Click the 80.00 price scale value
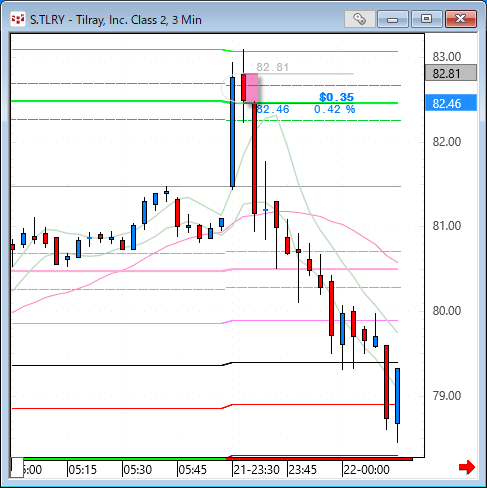 pyautogui.click(x=447, y=311)
